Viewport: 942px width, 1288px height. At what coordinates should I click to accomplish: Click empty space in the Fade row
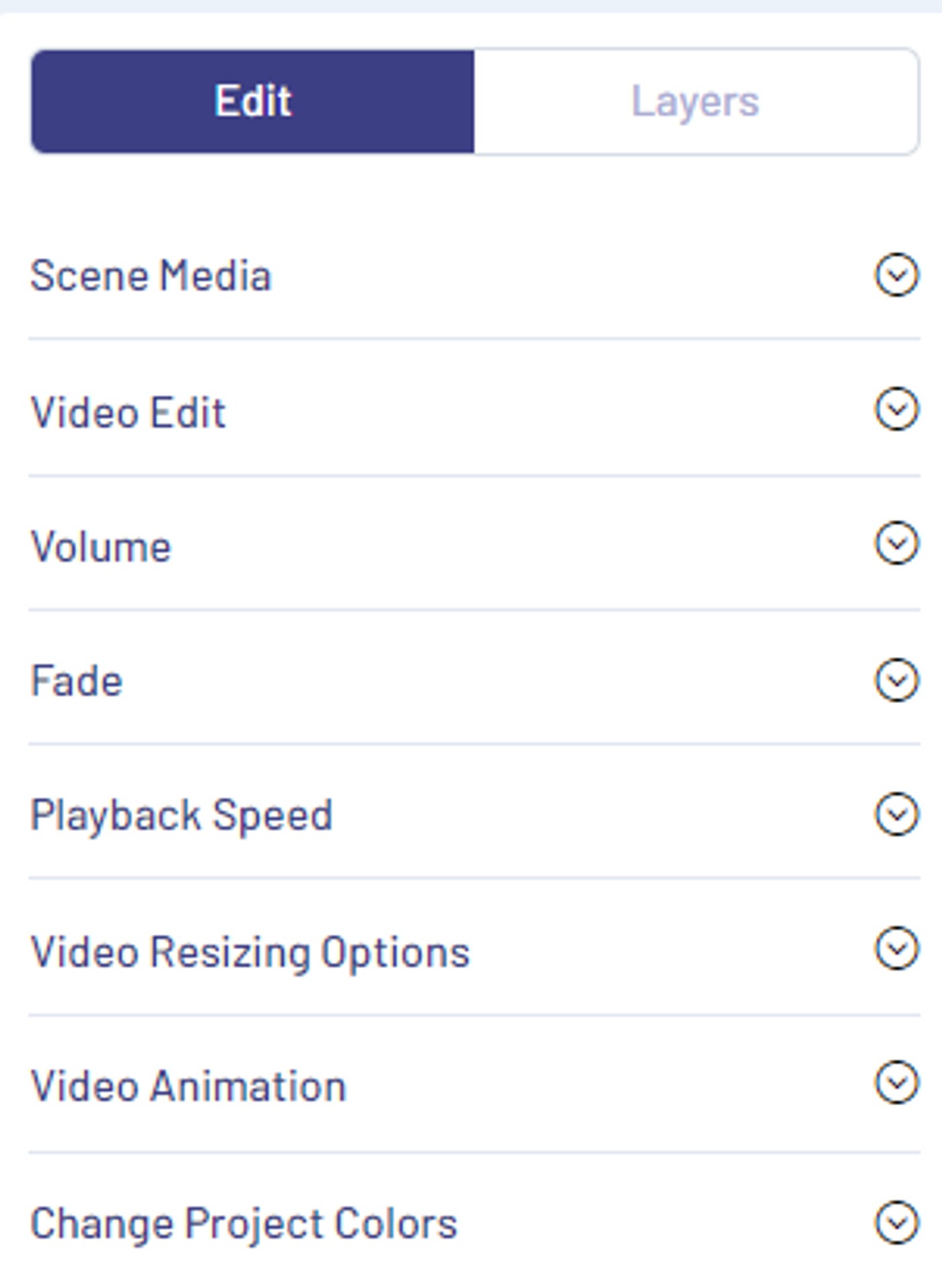coord(498,679)
